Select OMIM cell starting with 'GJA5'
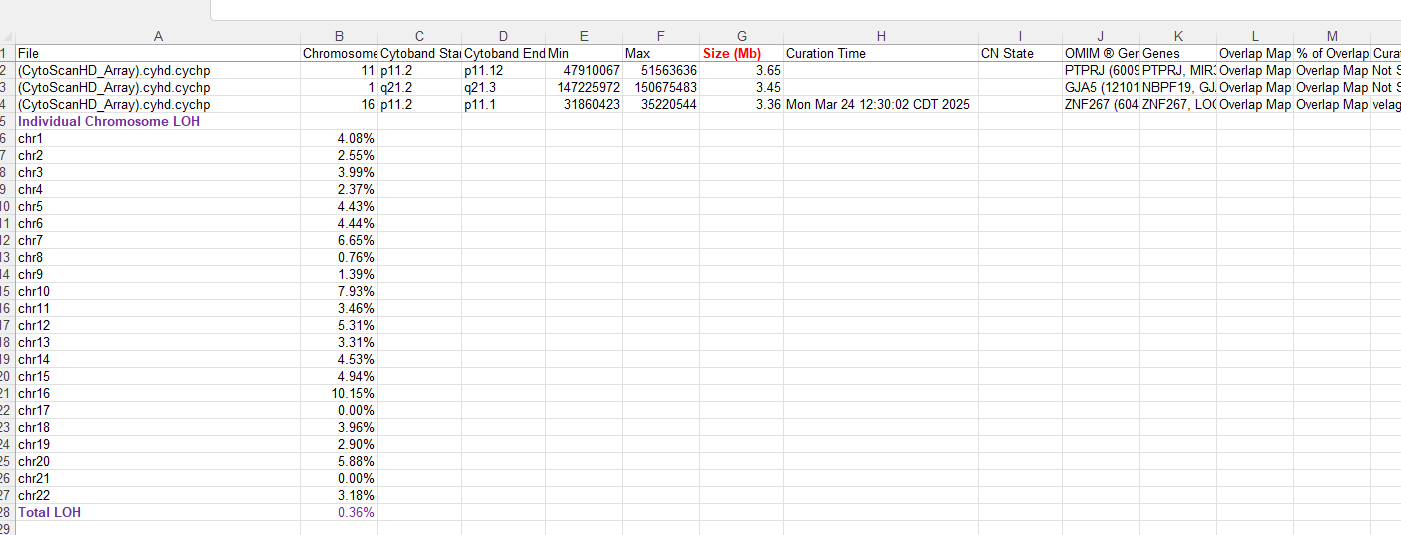1401x535 pixels. click(1101, 87)
